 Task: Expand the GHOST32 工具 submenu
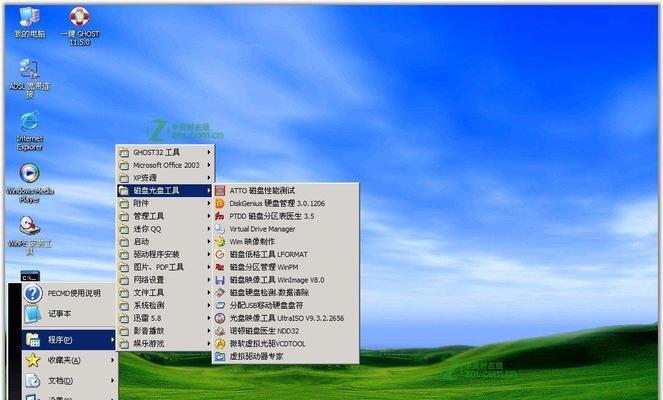(165, 152)
